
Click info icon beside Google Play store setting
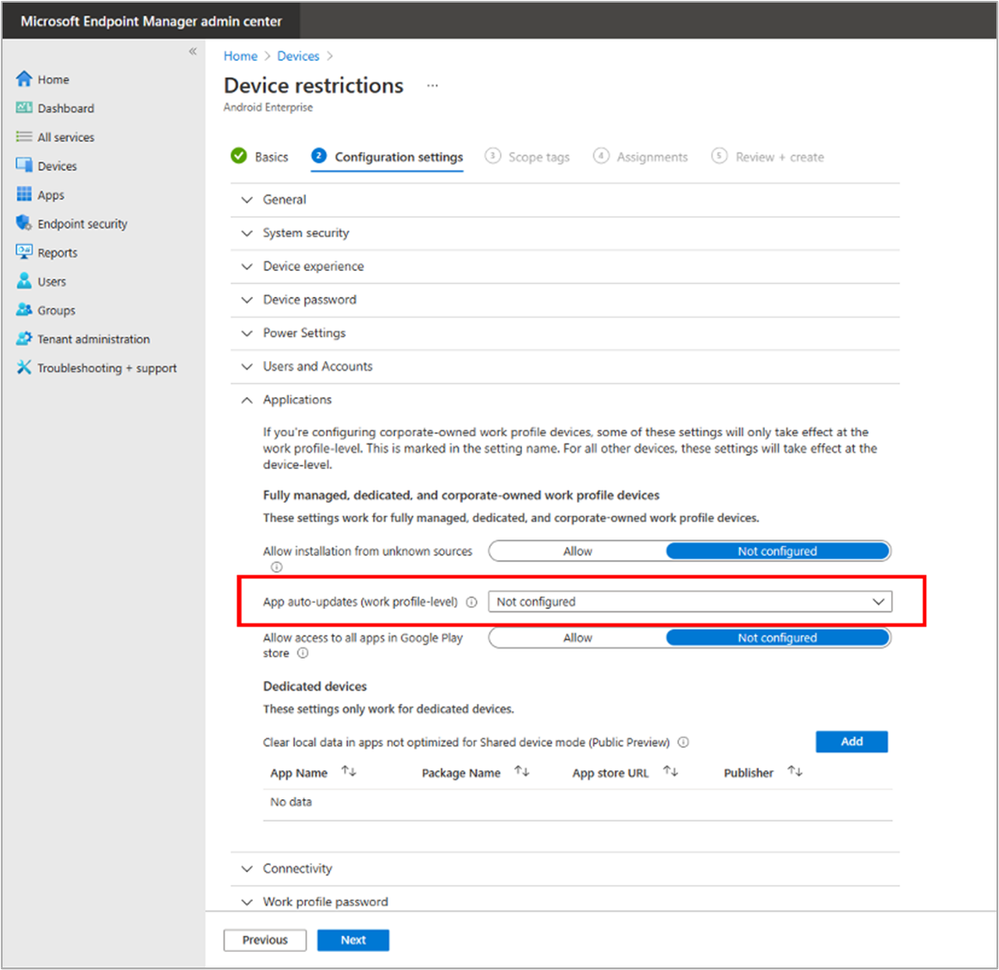click(x=303, y=653)
